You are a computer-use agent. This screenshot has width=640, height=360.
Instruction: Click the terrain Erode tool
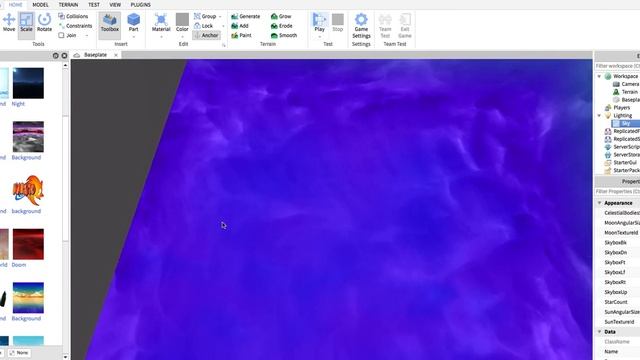[282, 26]
